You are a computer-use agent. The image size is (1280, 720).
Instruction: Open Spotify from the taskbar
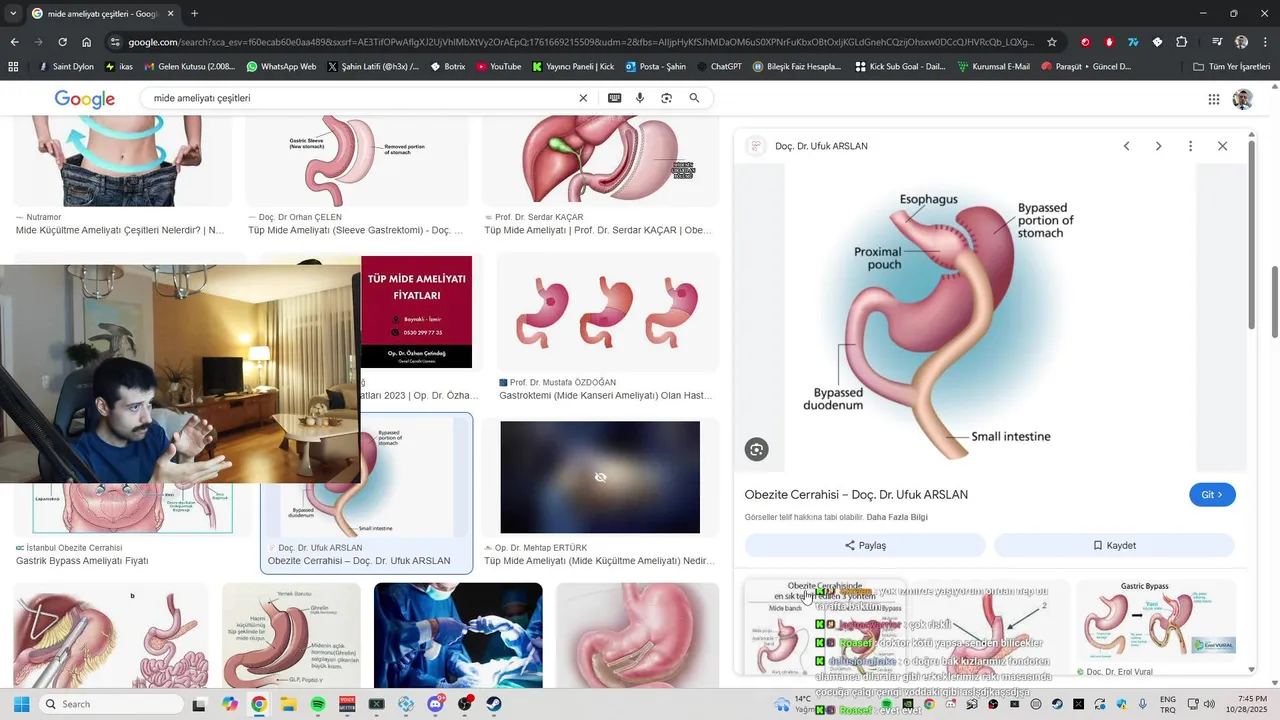(x=317, y=704)
